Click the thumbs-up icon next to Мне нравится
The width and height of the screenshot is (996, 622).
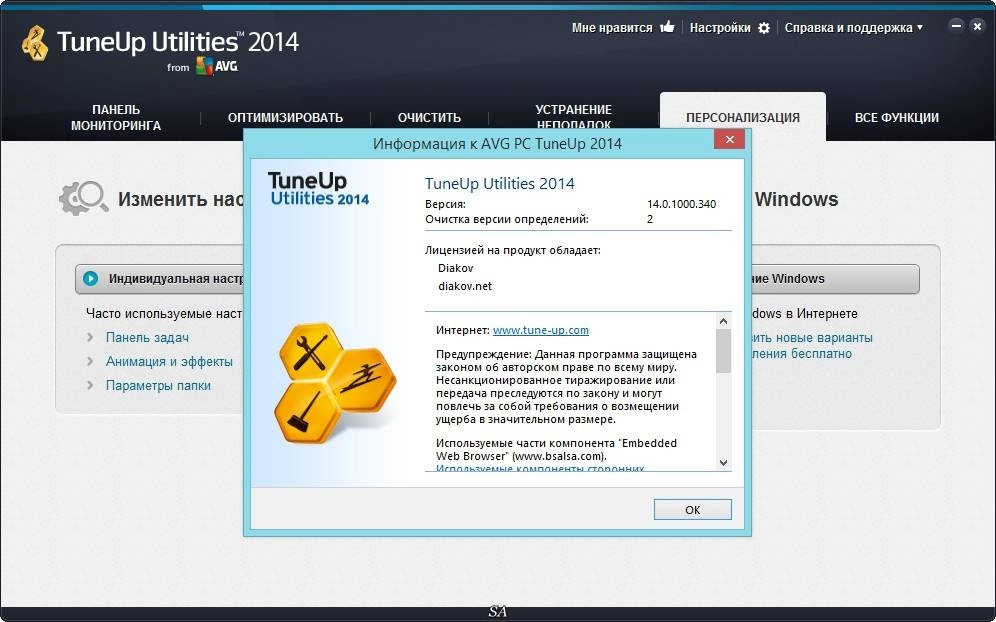click(667, 27)
